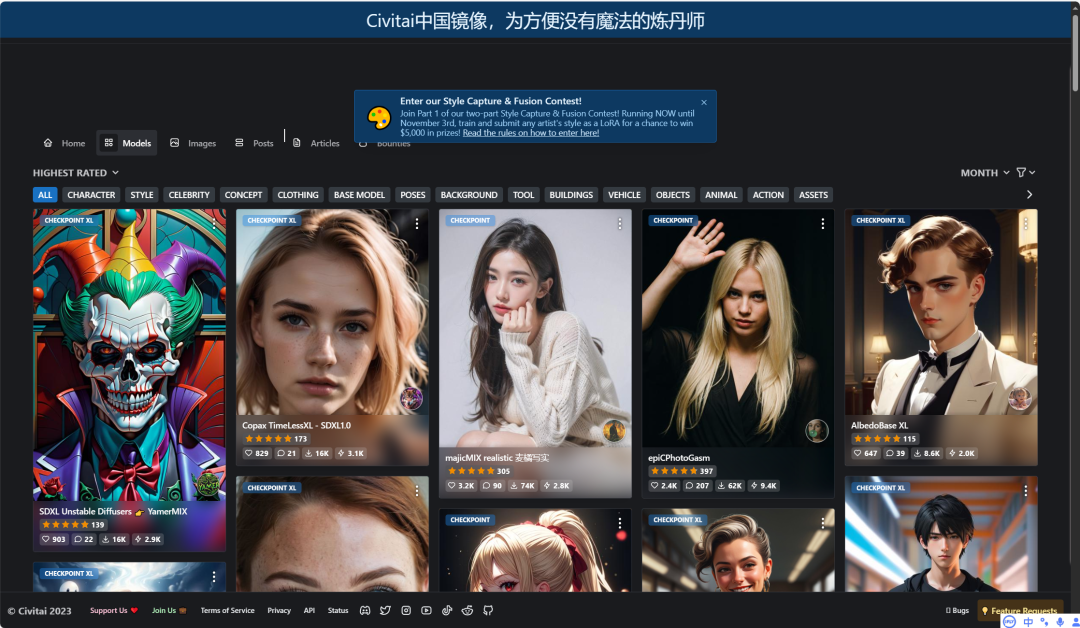Filter by CONCEPT category

point(243,195)
